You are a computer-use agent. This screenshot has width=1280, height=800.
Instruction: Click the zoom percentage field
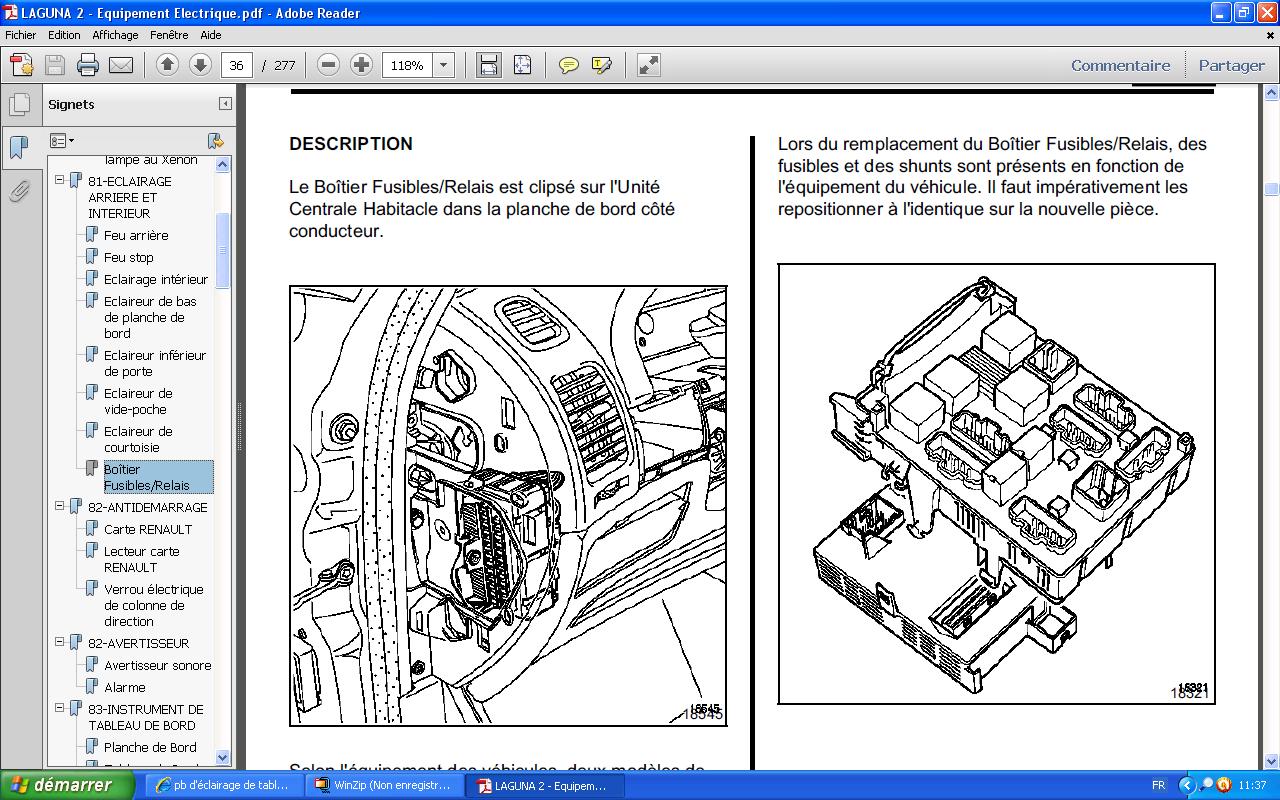coord(407,65)
